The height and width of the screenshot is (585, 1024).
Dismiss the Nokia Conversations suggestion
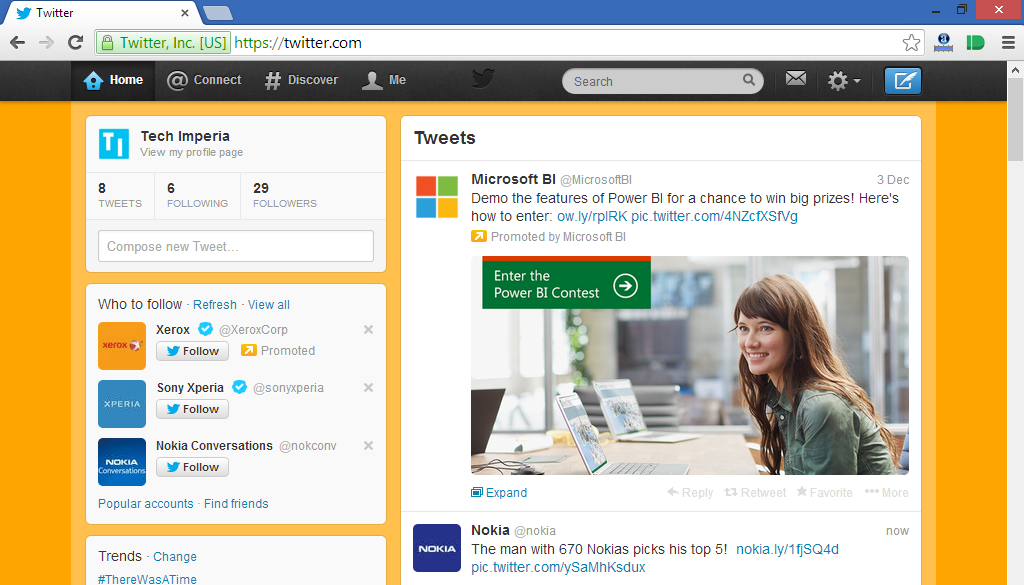(368, 446)
